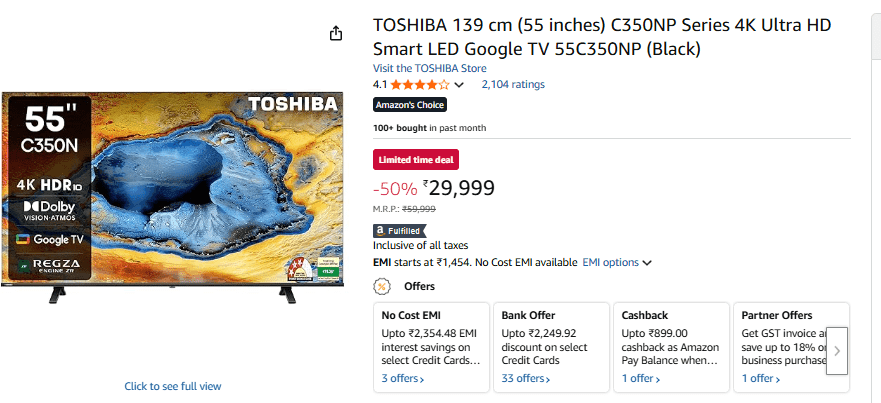Open the 2,104 ratings link
The image size is (881, 403).
(x=513, y=85)
